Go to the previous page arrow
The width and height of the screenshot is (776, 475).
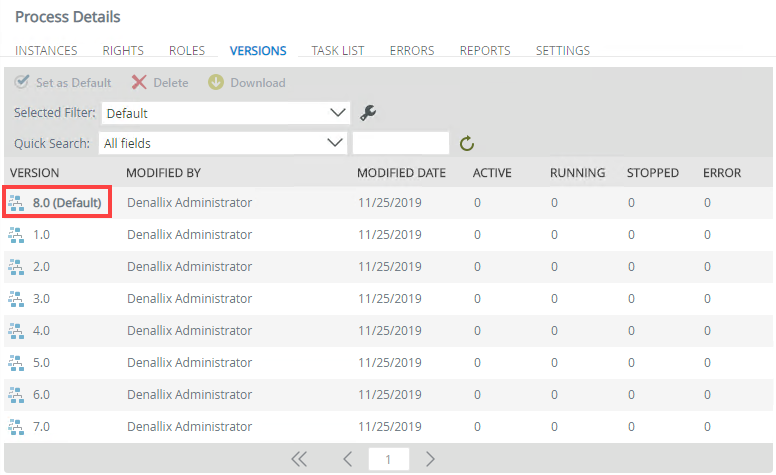click(x=347, y=459)
